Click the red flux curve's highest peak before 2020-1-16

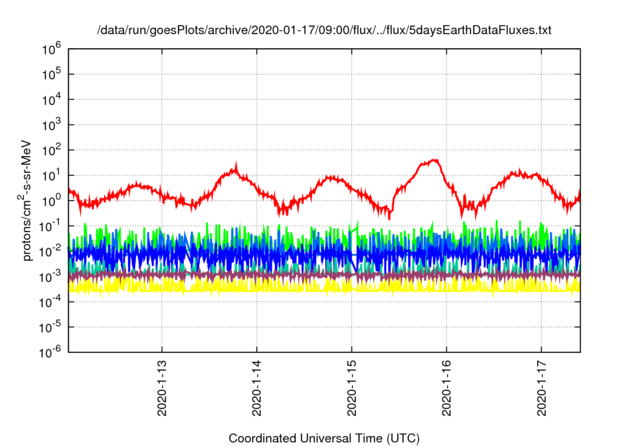click(x=433, y=160)
